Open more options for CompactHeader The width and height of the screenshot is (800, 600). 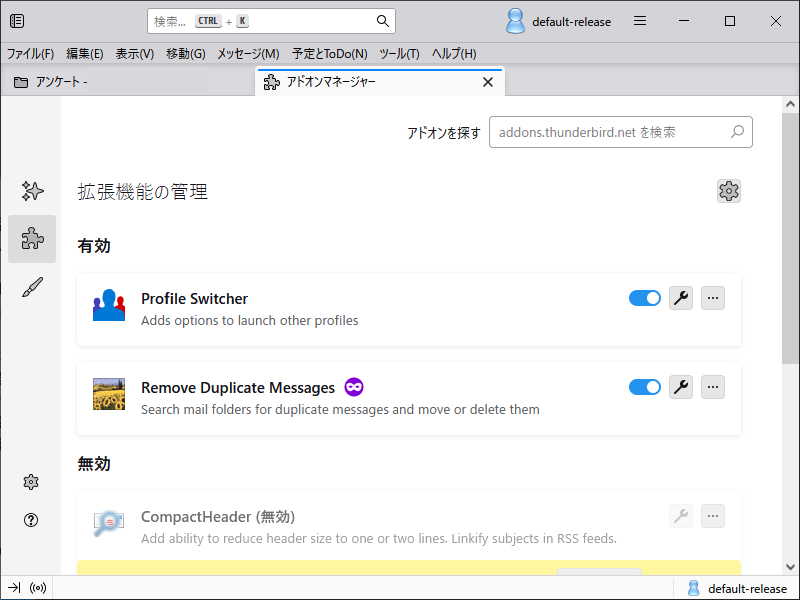click(713, 516)
